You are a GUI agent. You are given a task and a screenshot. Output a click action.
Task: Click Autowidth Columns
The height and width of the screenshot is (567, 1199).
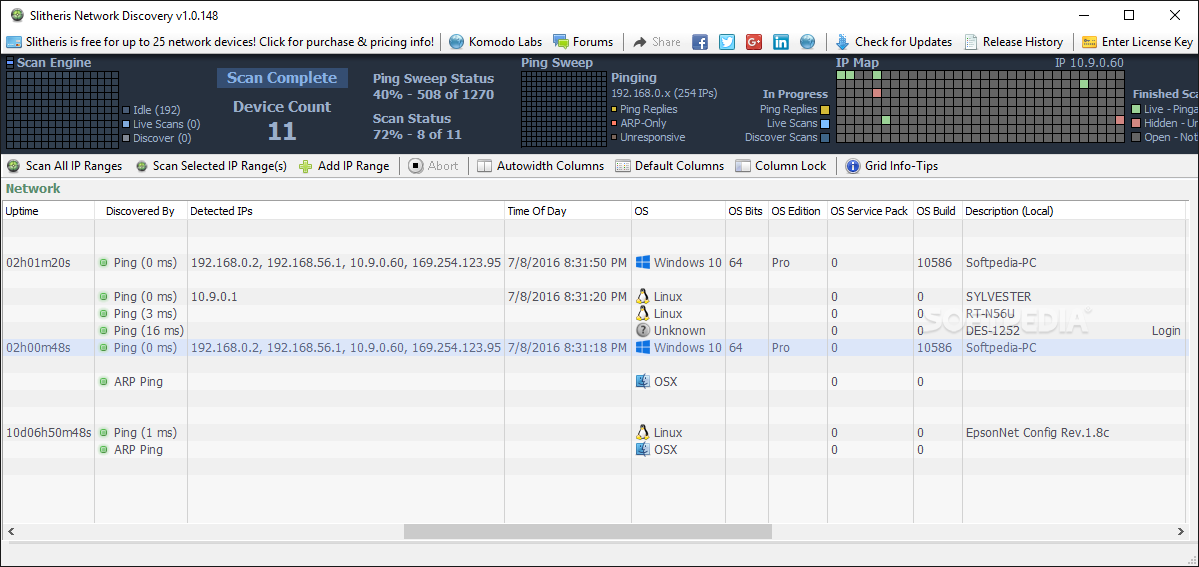tap(541, 166)
